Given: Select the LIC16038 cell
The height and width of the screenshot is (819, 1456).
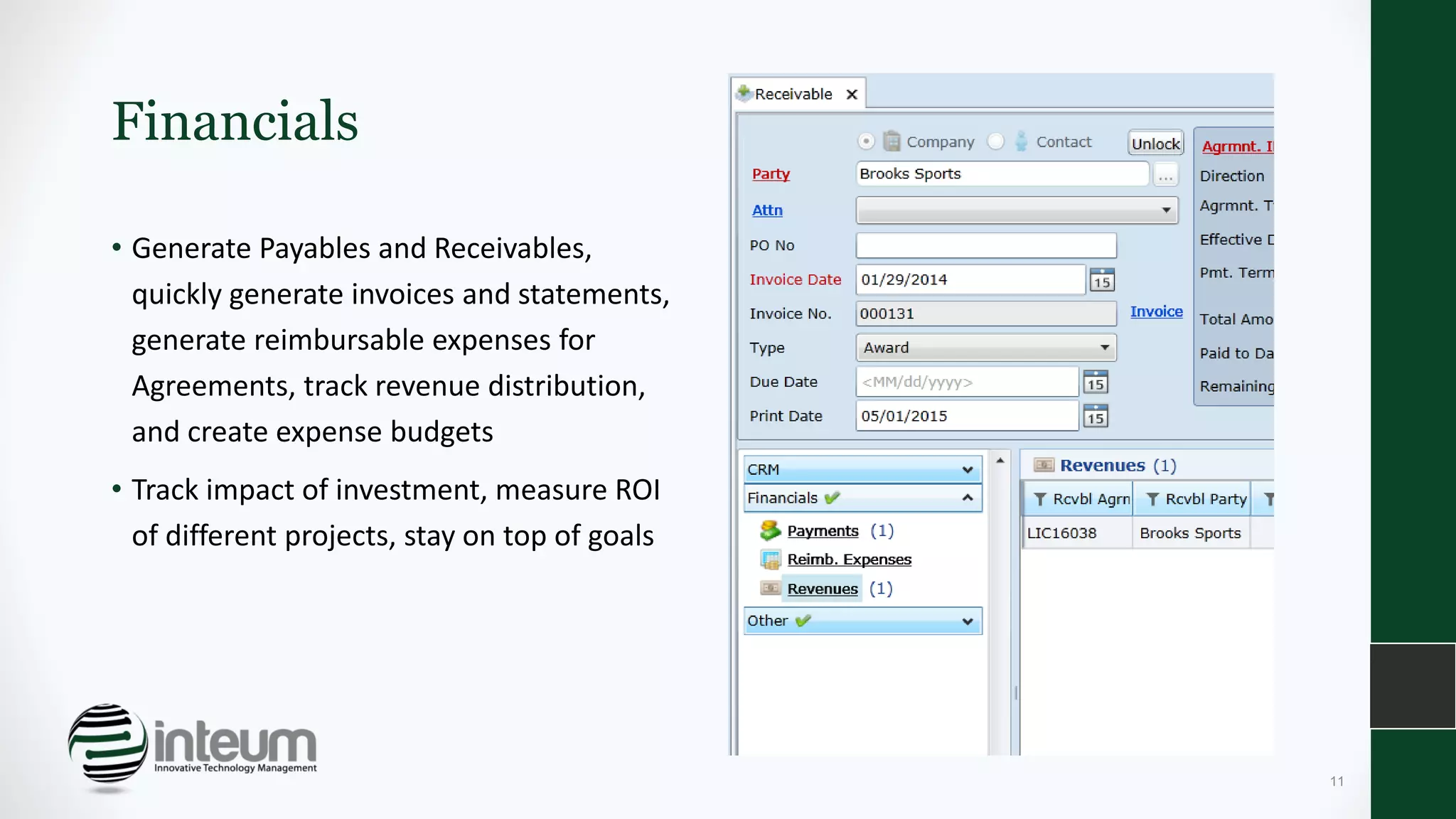Looking at the screenshot, I should click(x=1078, y=533).
